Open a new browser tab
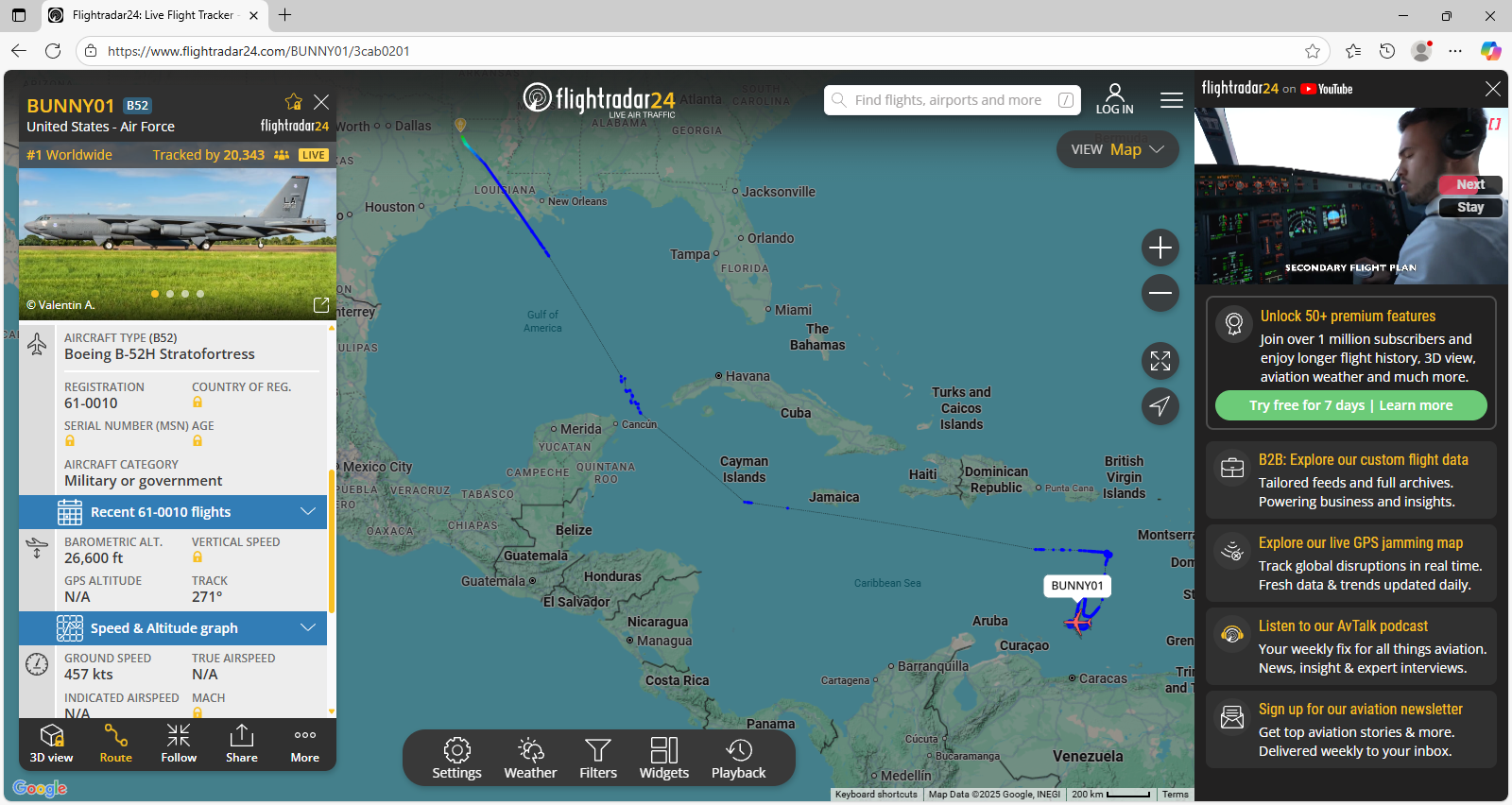The image size is (1512, 805). (284, 15)
